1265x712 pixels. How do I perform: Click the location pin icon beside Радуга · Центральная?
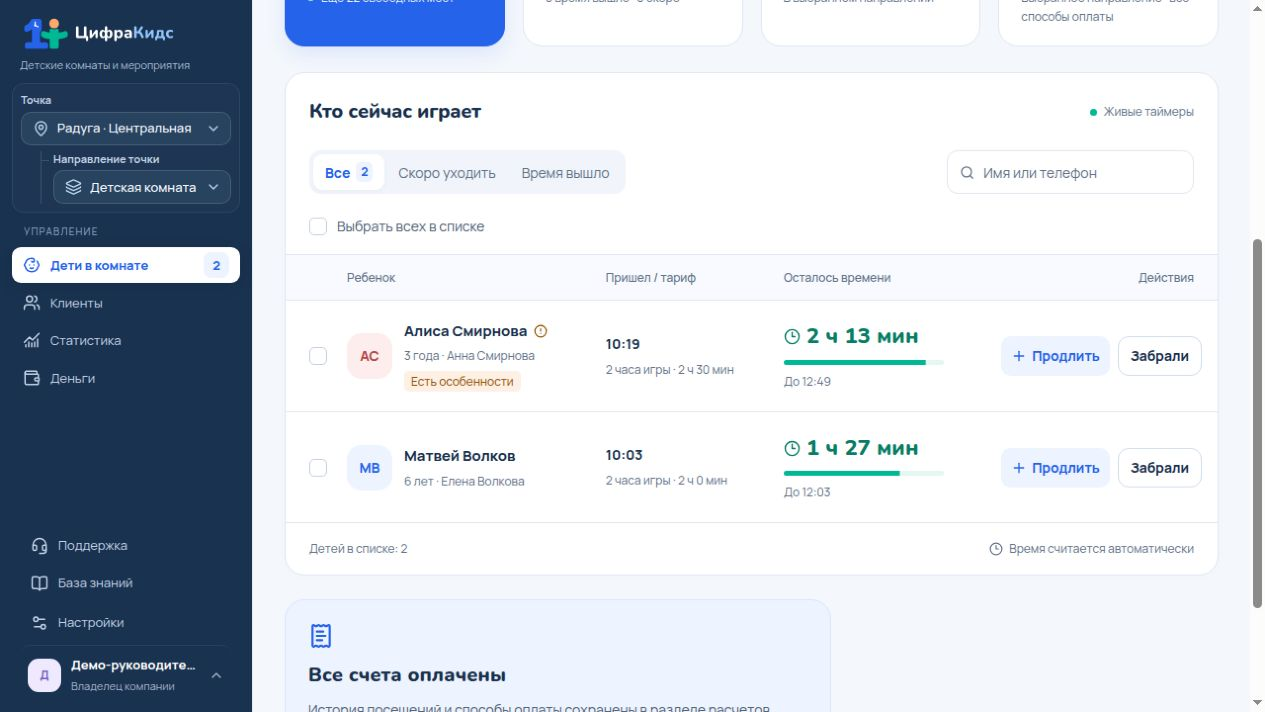click(41, 129)
